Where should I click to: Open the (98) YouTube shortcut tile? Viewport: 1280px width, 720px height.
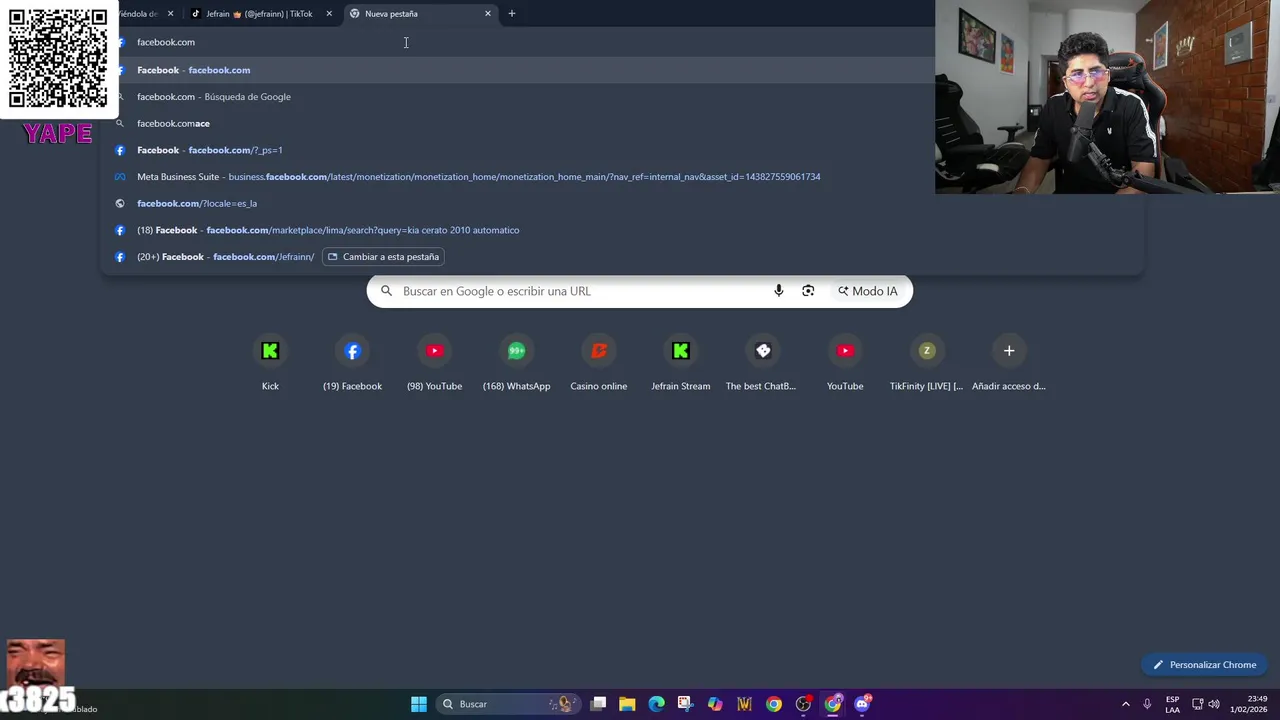pos(434,363)
